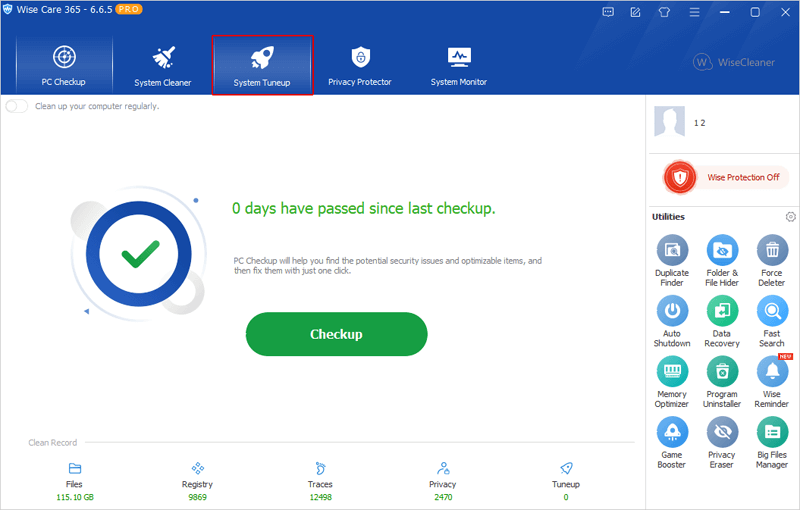Click the 'Utilities' heading
Screen dimensions: 800x510
coord(668,217)
